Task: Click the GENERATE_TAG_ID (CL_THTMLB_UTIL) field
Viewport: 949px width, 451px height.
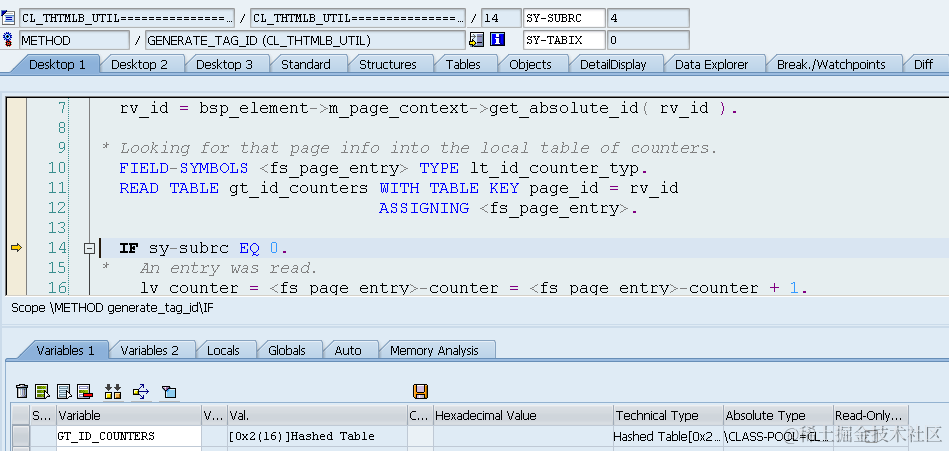Action: click(305, 40)
